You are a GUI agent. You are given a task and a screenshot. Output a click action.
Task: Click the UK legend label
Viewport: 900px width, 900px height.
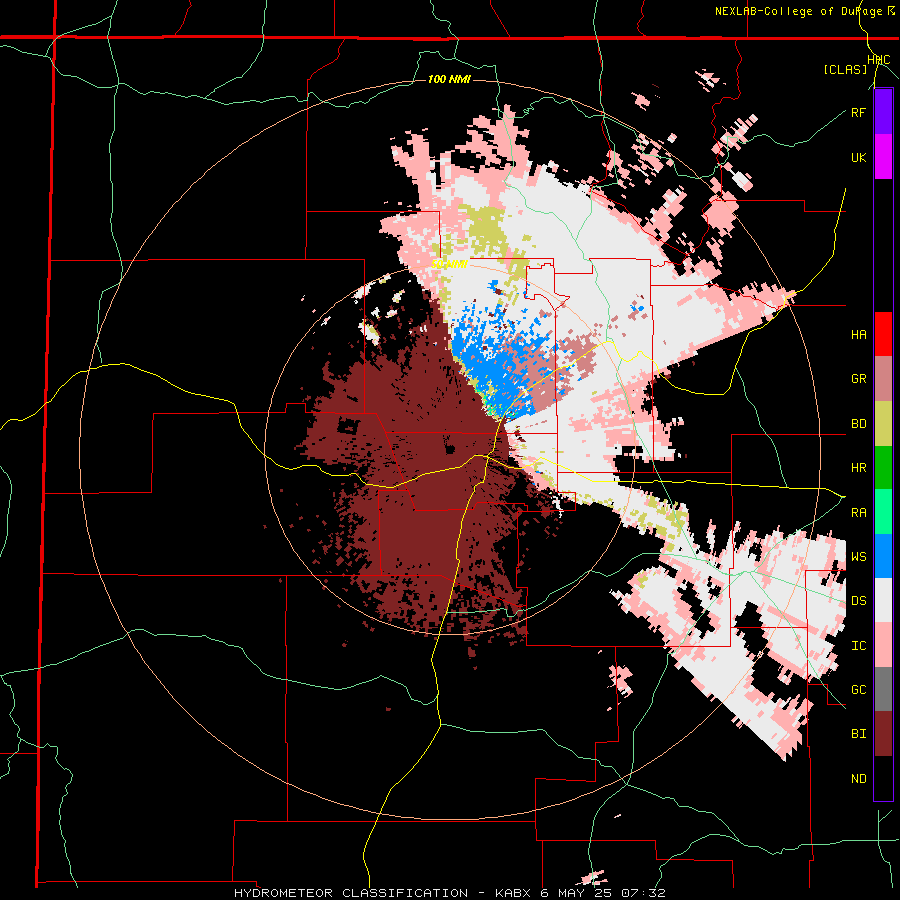click(858, 157)
